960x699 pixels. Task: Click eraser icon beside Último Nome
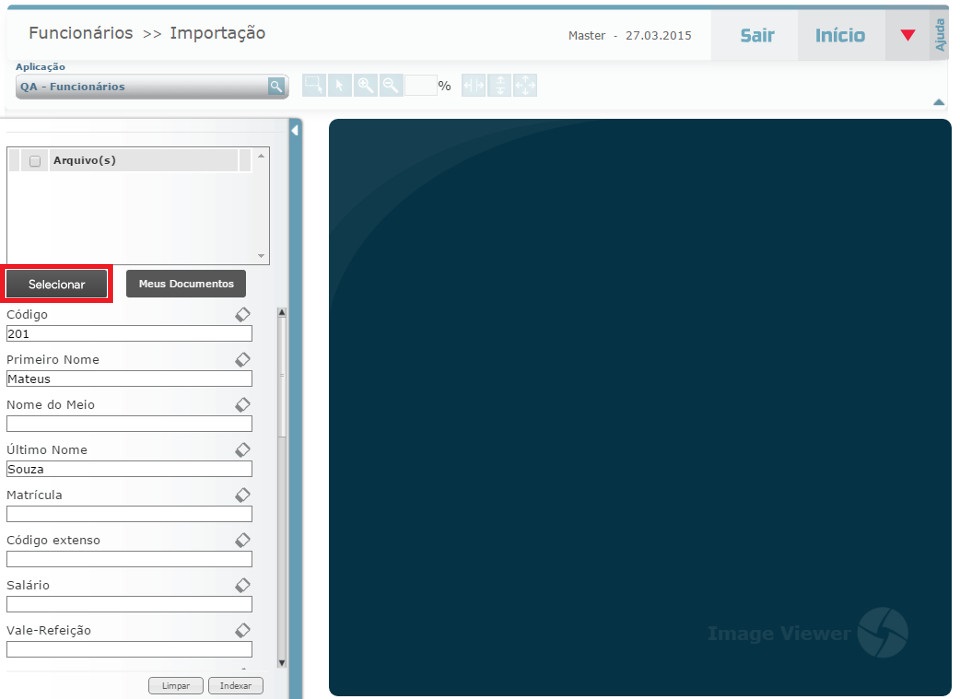[x=242, y=449]
